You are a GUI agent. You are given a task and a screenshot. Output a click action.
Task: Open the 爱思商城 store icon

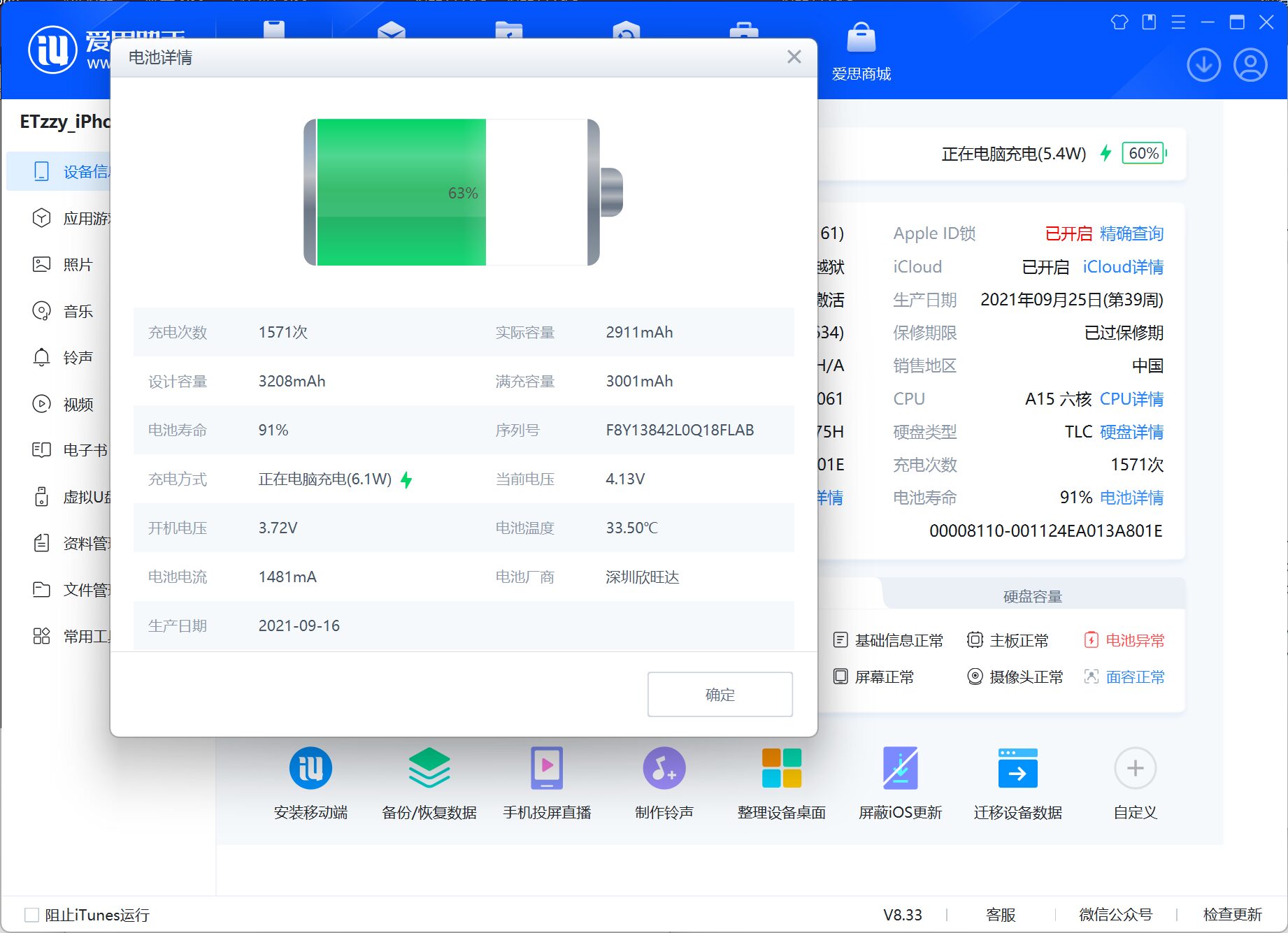pyautogui.click(x=861, y=51)
